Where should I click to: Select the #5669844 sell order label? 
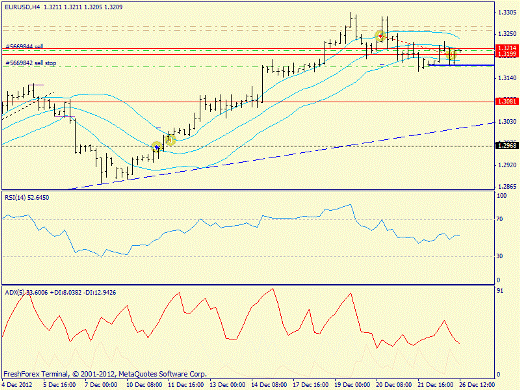click(x=24, y=46)
